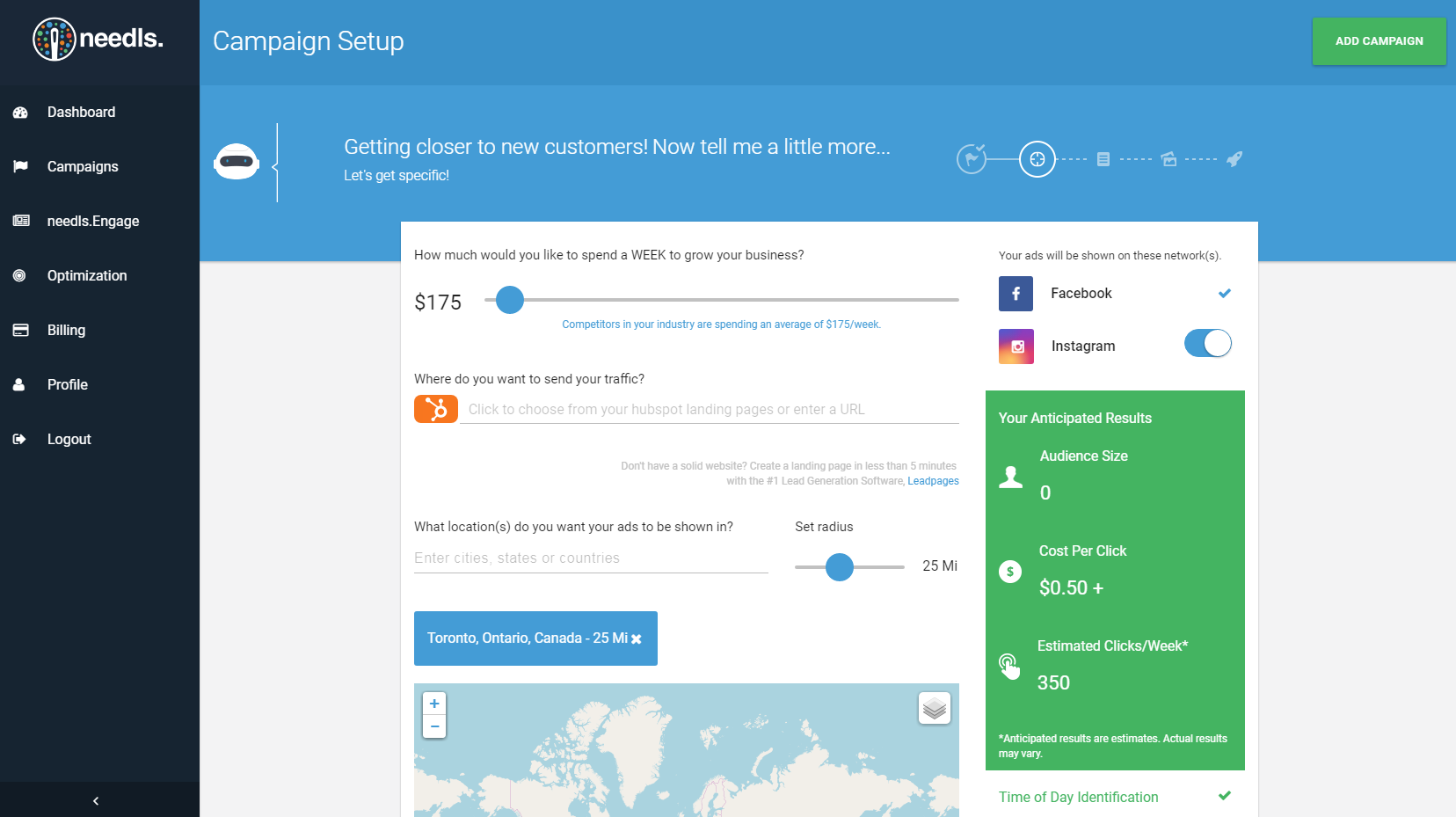Toggle the Instagram network switch
1456x817 pixels.
click(x=1207, y=344)
